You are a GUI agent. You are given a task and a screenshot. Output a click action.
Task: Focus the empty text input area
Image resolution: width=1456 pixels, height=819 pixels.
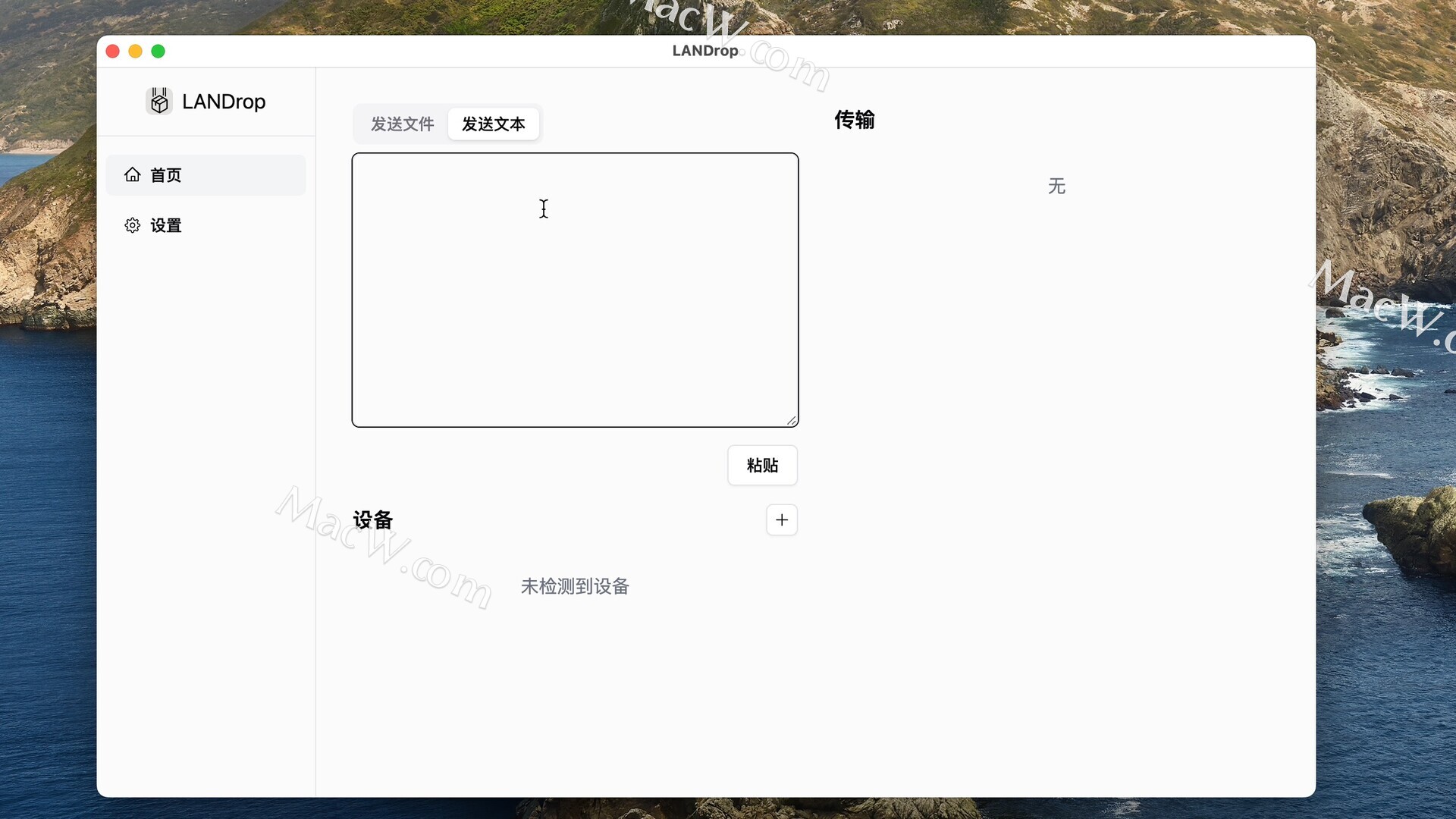pyautogui.click(x=575, y=290)
